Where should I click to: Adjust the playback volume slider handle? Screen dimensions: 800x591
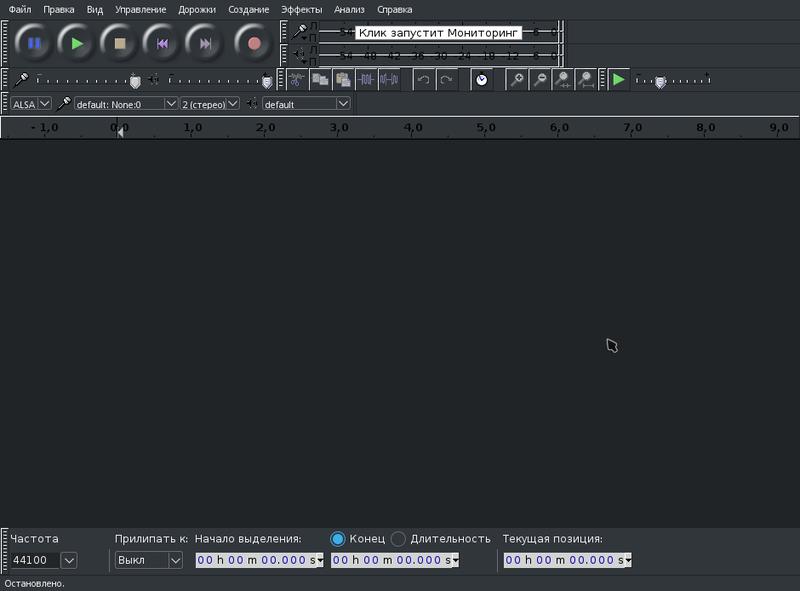267,82
